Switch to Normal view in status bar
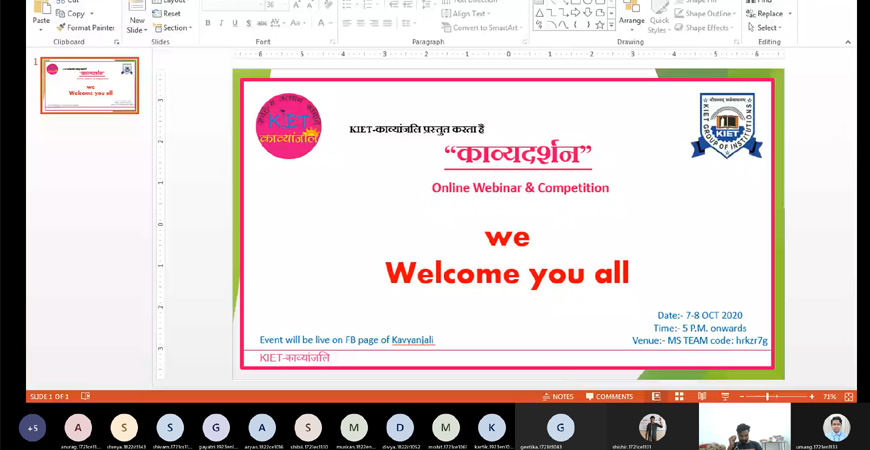This screenshot has height=450, width=870. pos(656,396)
